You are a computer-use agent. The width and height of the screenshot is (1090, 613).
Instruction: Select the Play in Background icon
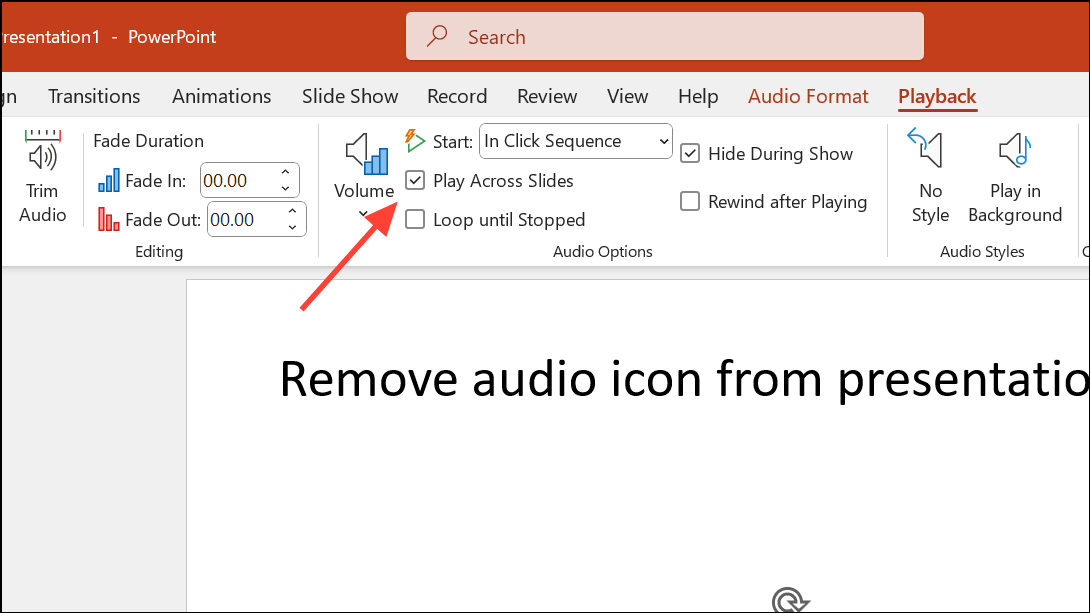click(x=1013, y=152)
